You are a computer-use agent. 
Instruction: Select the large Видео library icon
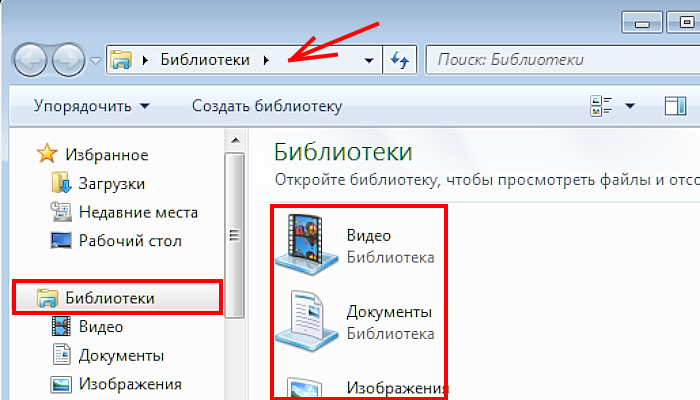point(306,244)
